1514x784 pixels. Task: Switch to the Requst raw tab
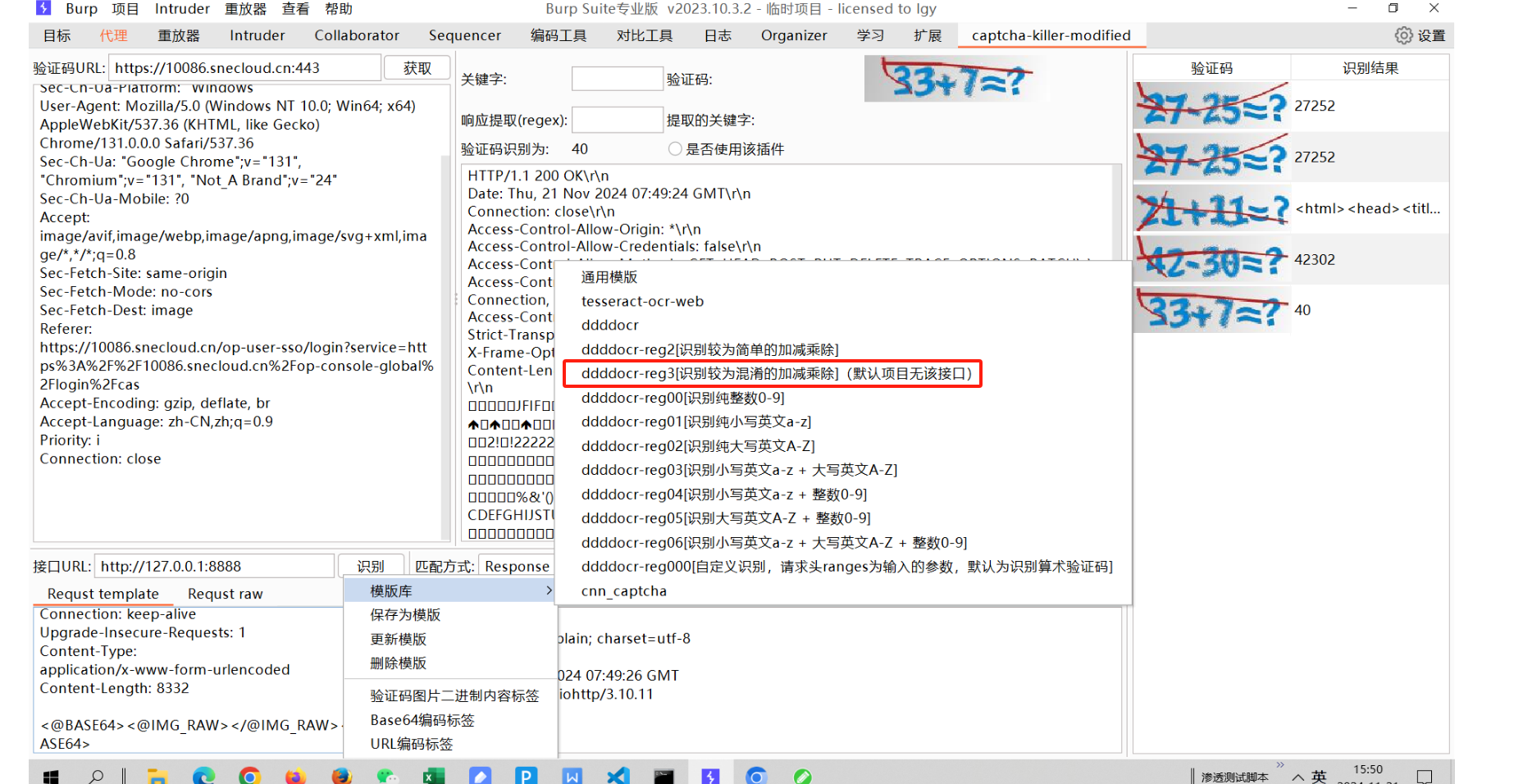coord(226,594)
